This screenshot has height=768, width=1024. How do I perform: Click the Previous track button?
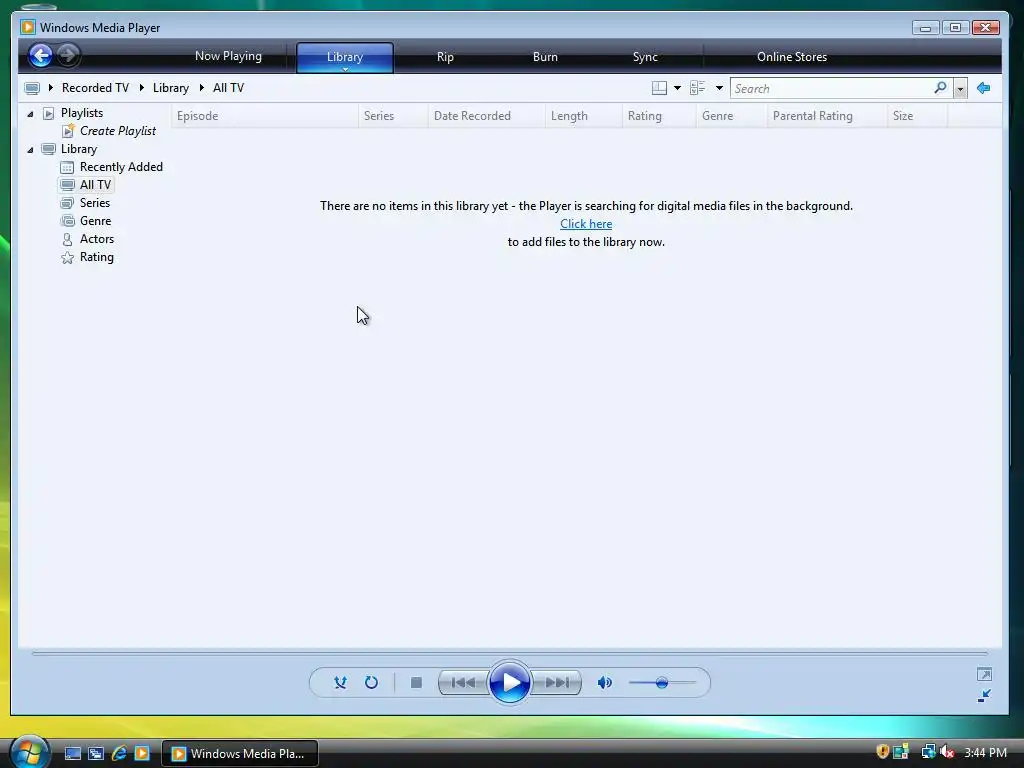(463, 683)
